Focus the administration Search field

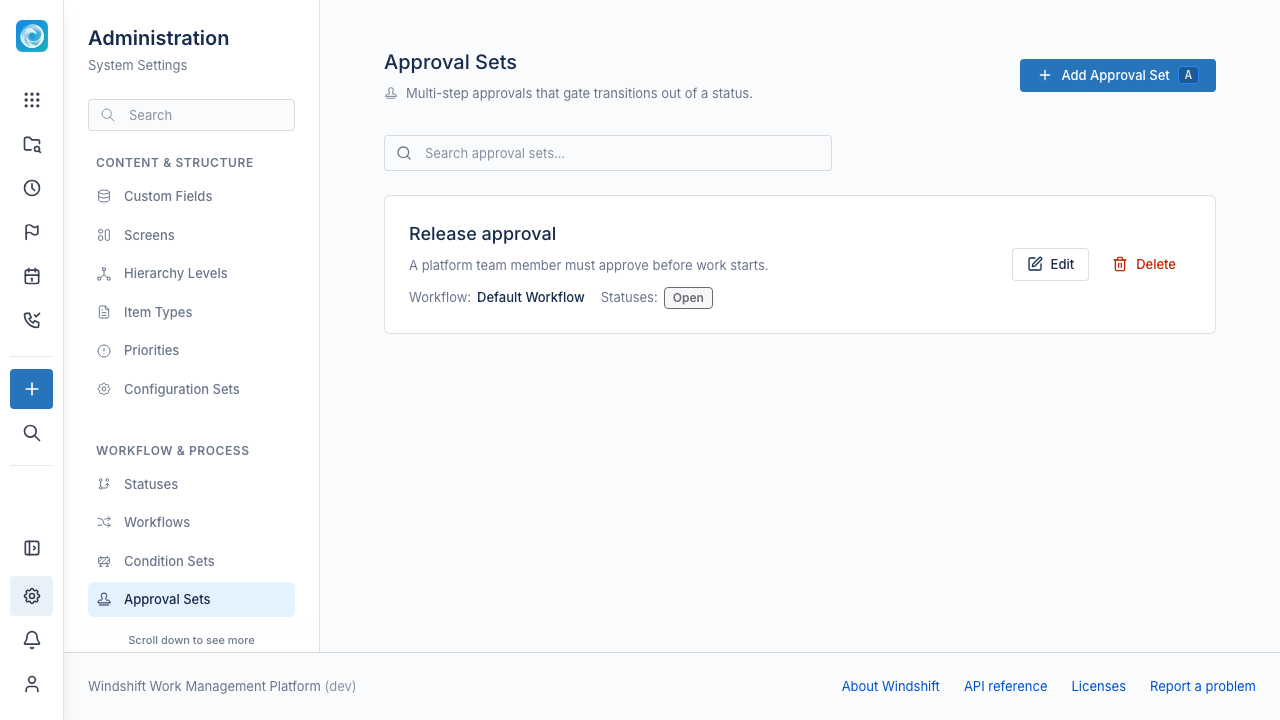[x=191, y=115]
